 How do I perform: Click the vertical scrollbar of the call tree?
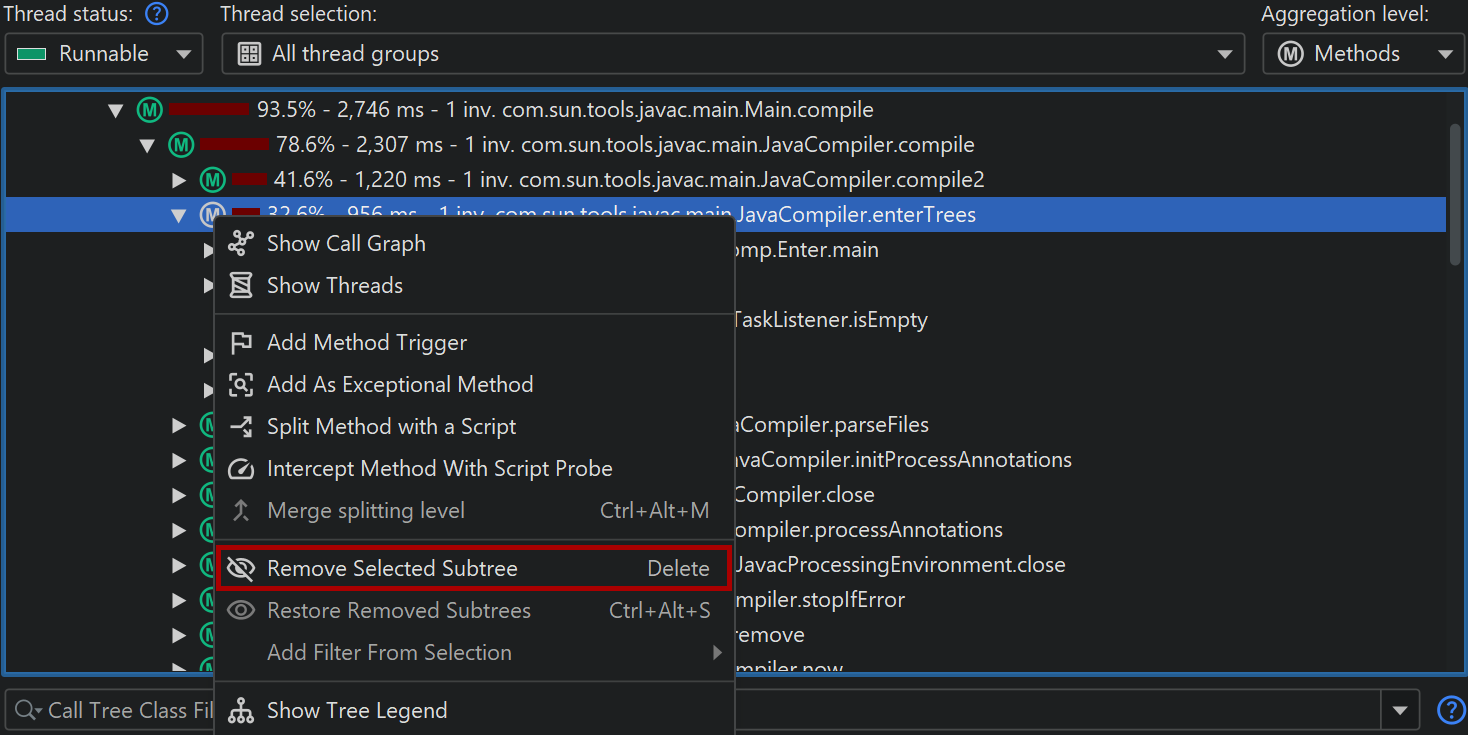(1455, 195)
